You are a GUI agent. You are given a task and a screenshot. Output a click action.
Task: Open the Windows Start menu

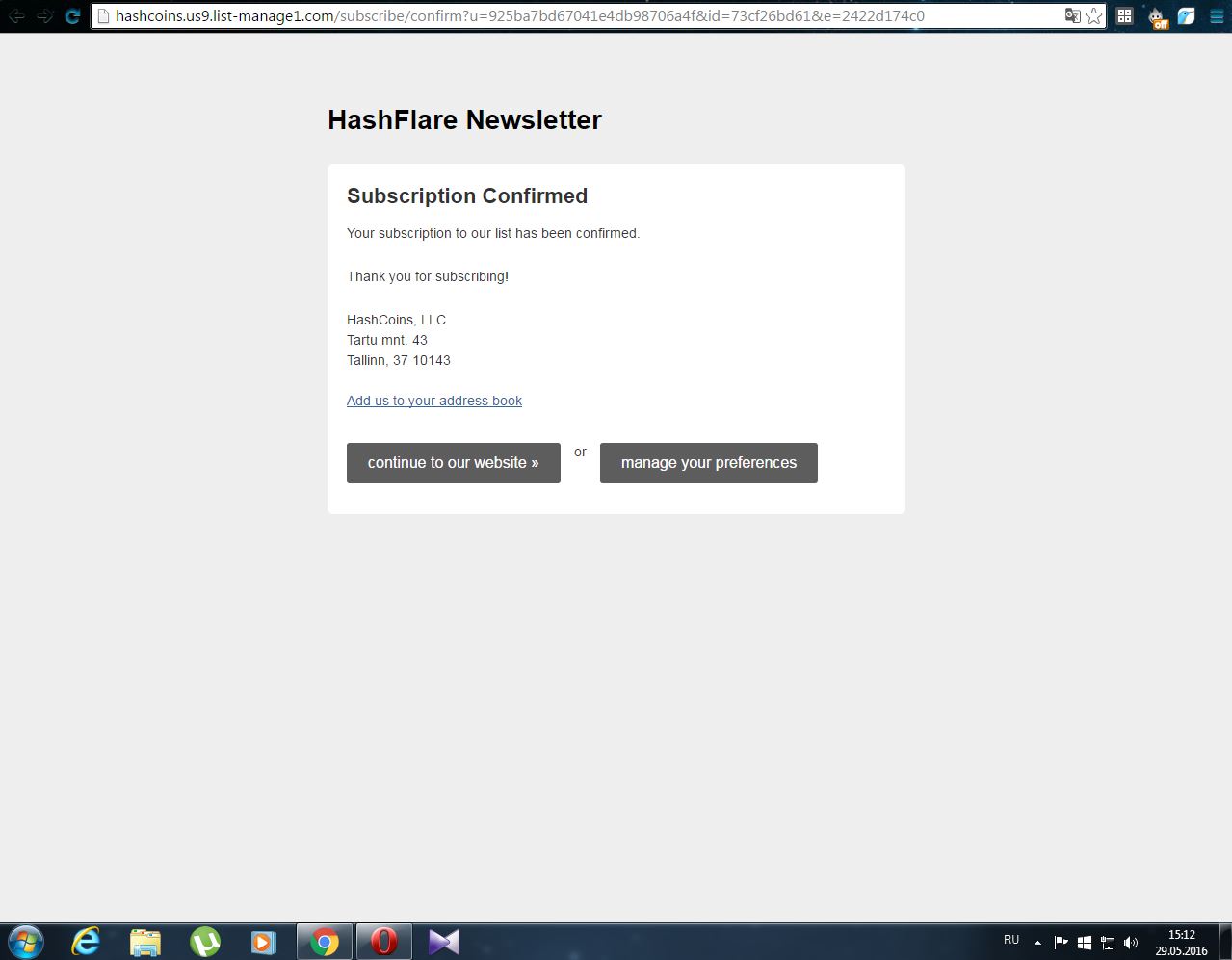(26, 942)
